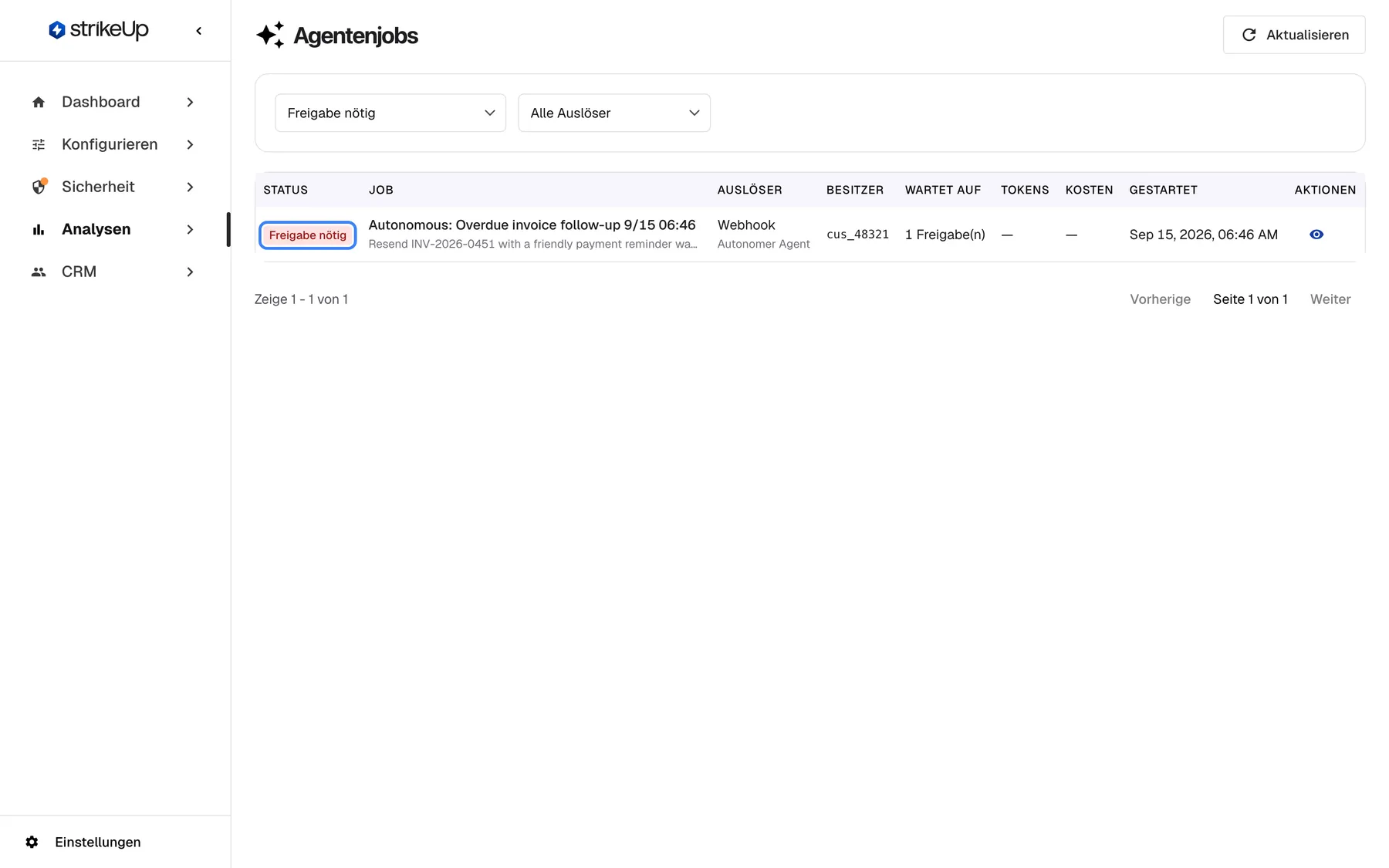Expand the Konfigurieren menu chevron

(x=190, y=145)
